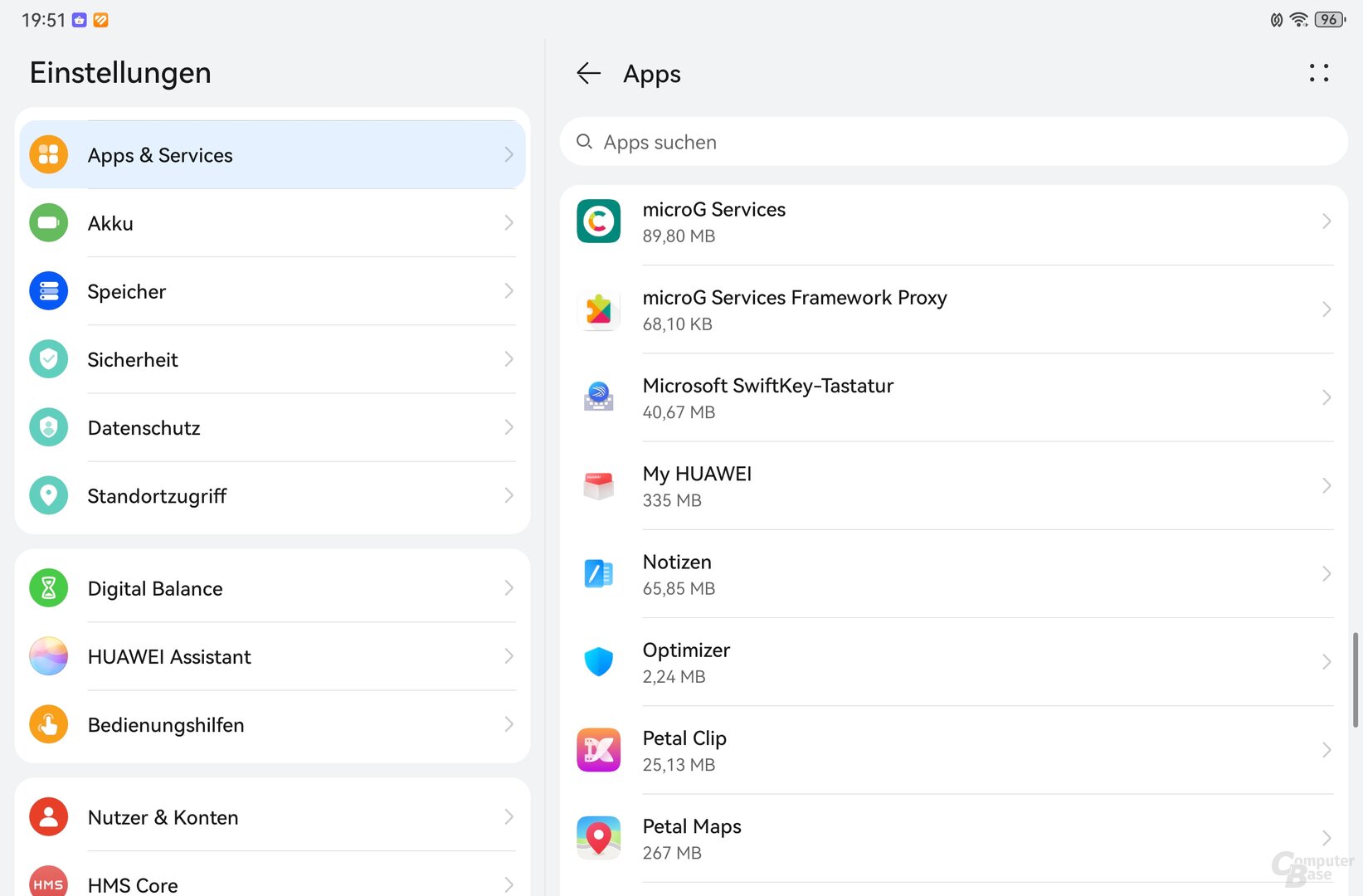Tap the My HUAWEI app icon

598,485
